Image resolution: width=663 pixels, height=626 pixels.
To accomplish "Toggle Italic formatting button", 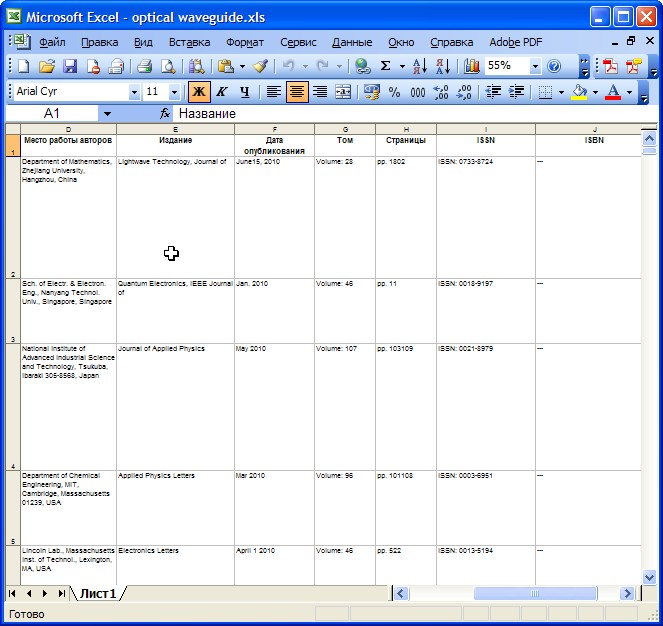I will pos(221,92).
